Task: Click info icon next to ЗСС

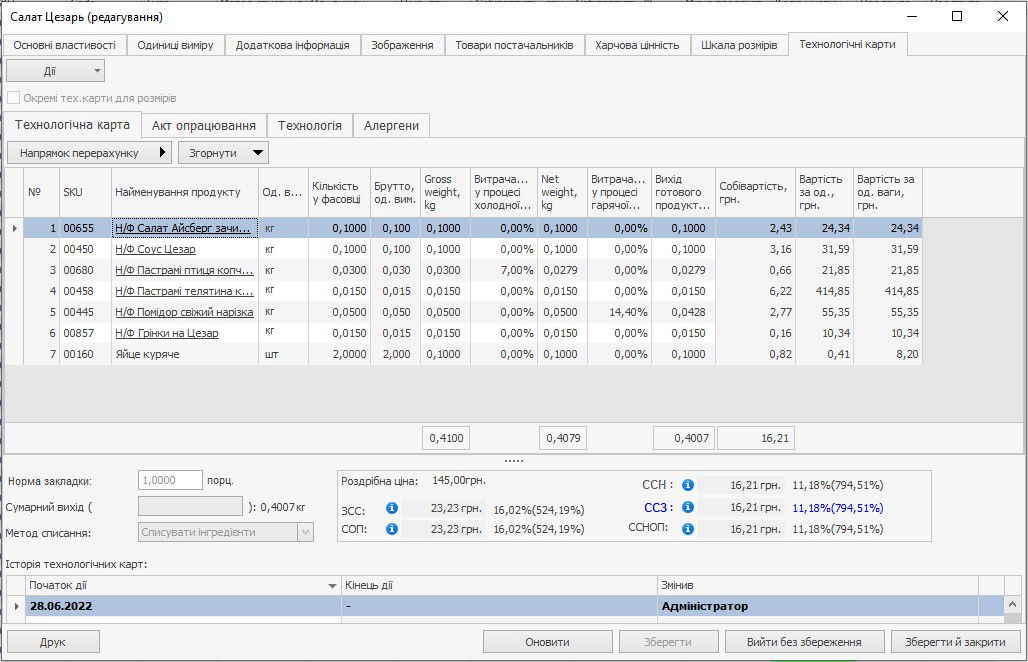Action: (x=392, y=508)
